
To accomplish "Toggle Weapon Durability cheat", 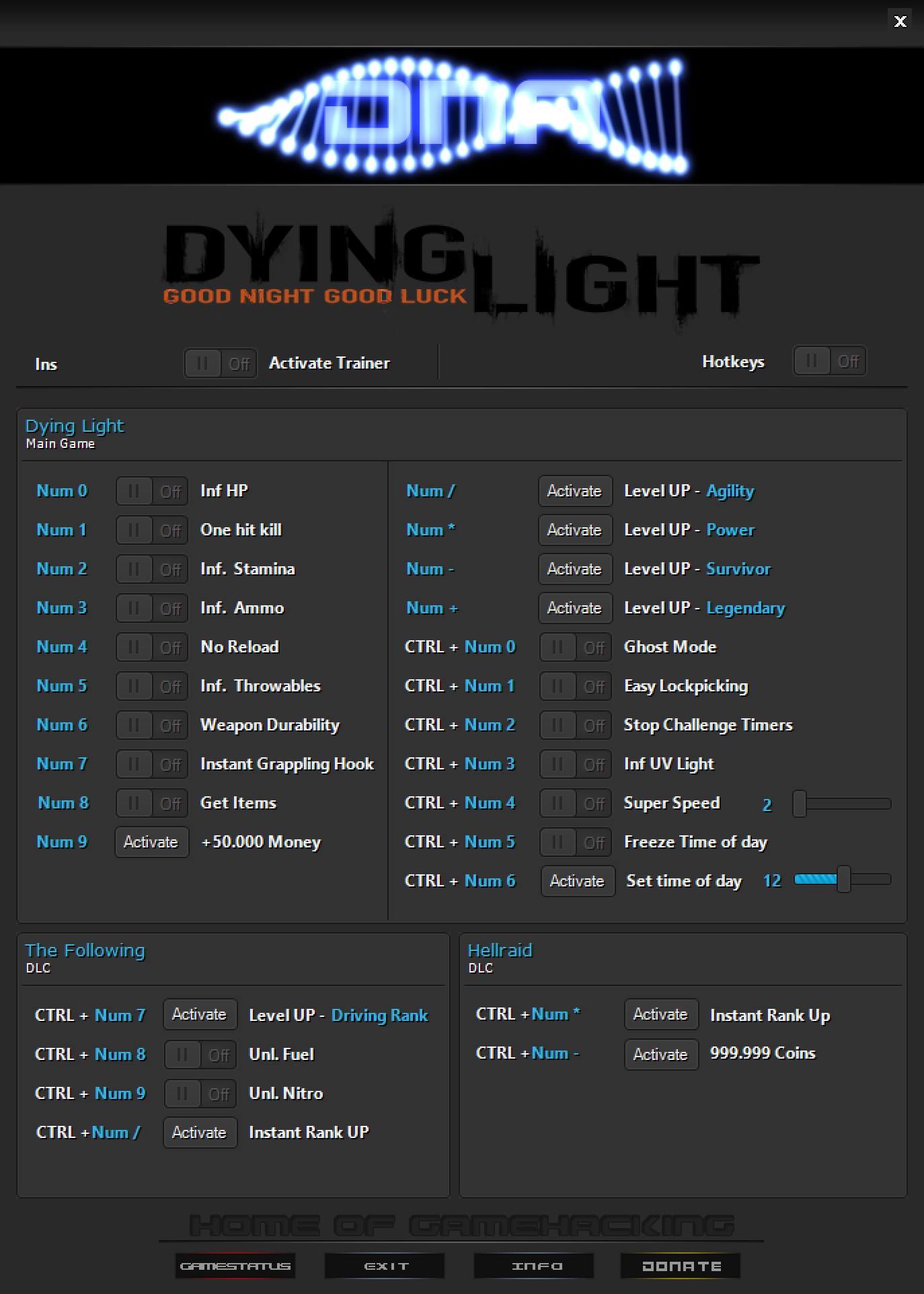I will pyautogui.click(x=152, y=726).
